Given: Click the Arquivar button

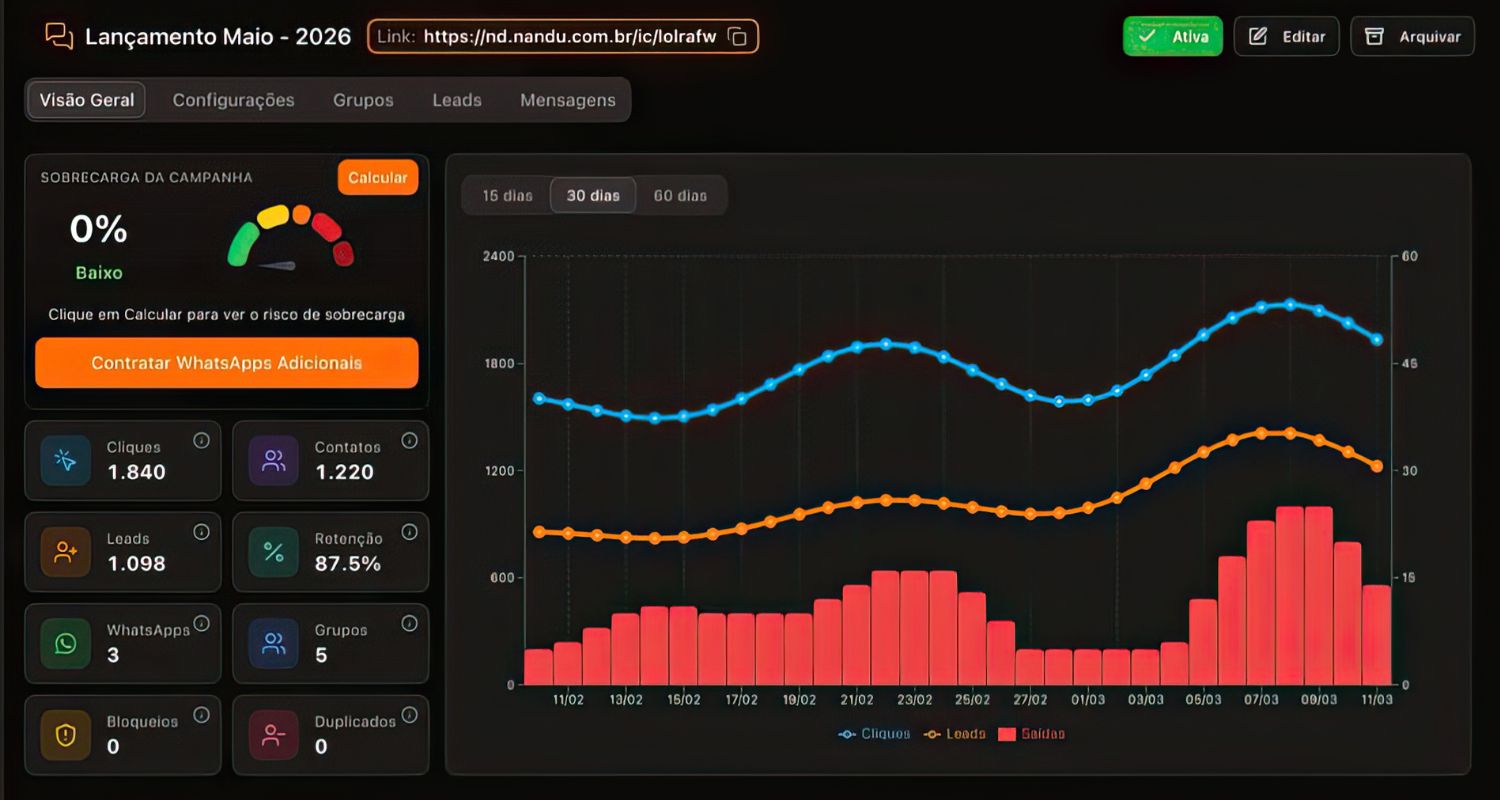Looking at the screenshot, I should (1412, 36).
